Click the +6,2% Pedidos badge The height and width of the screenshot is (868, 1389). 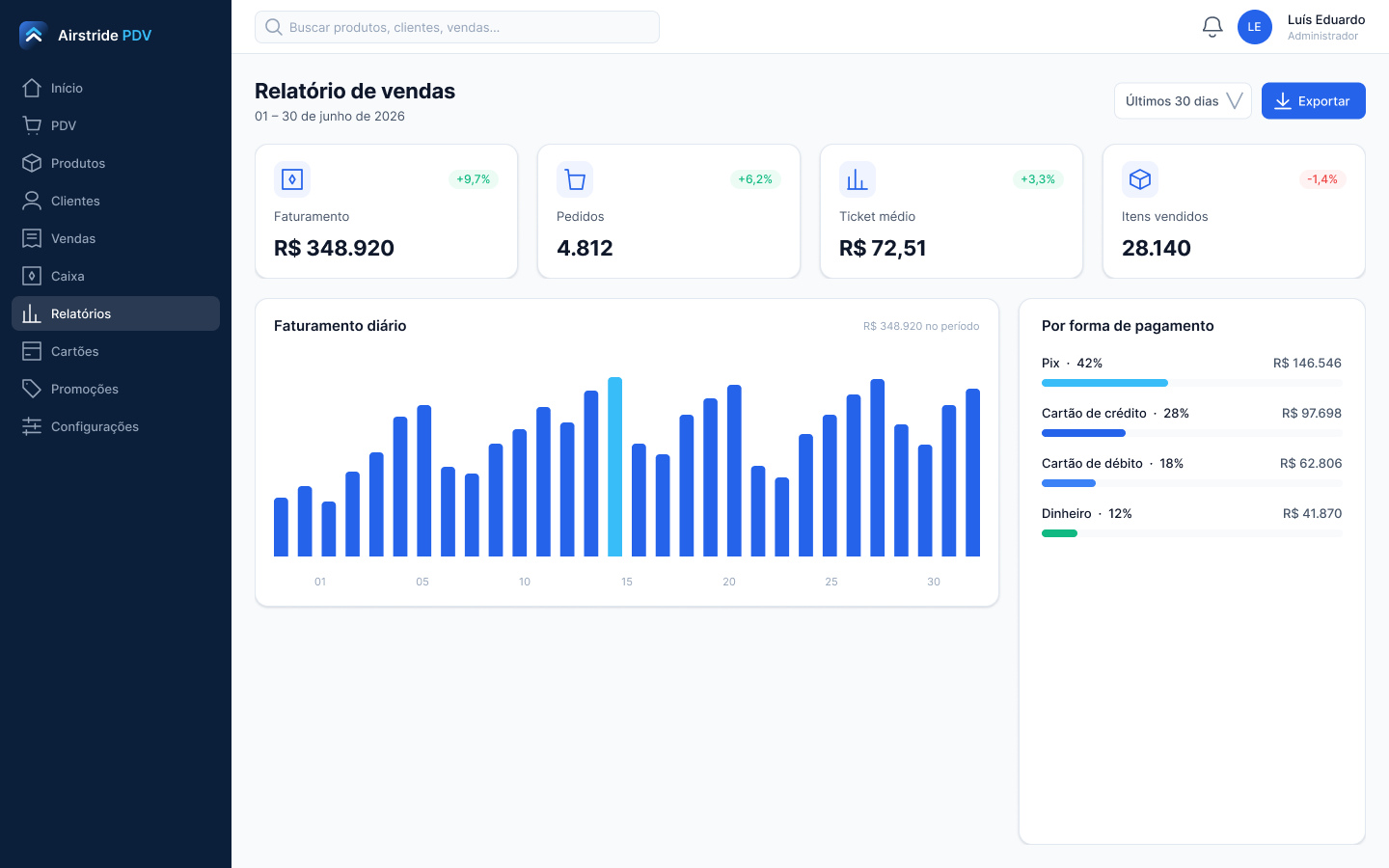(755, 179)
